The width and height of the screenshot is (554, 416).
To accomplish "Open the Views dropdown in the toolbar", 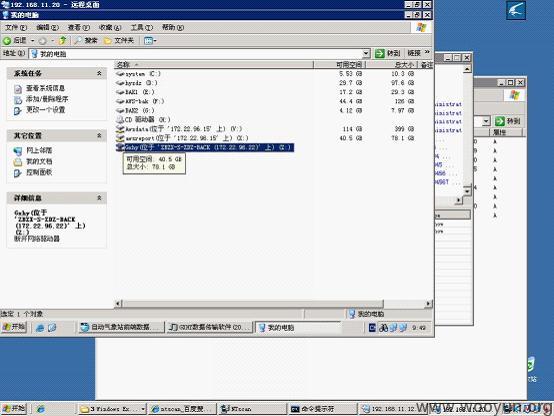I will tap(151, 41).
